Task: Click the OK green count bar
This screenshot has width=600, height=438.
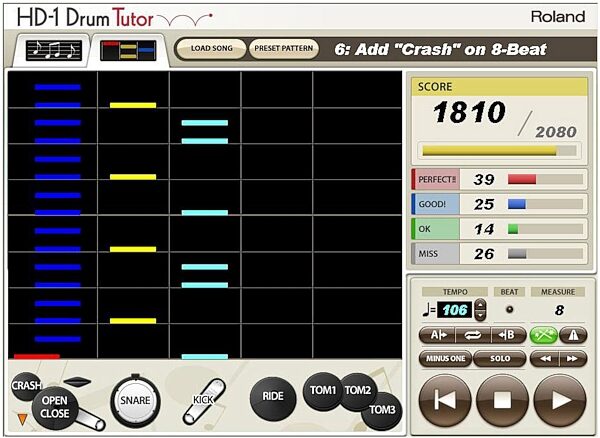Action: pyautogui.click(x=545, y=229)
